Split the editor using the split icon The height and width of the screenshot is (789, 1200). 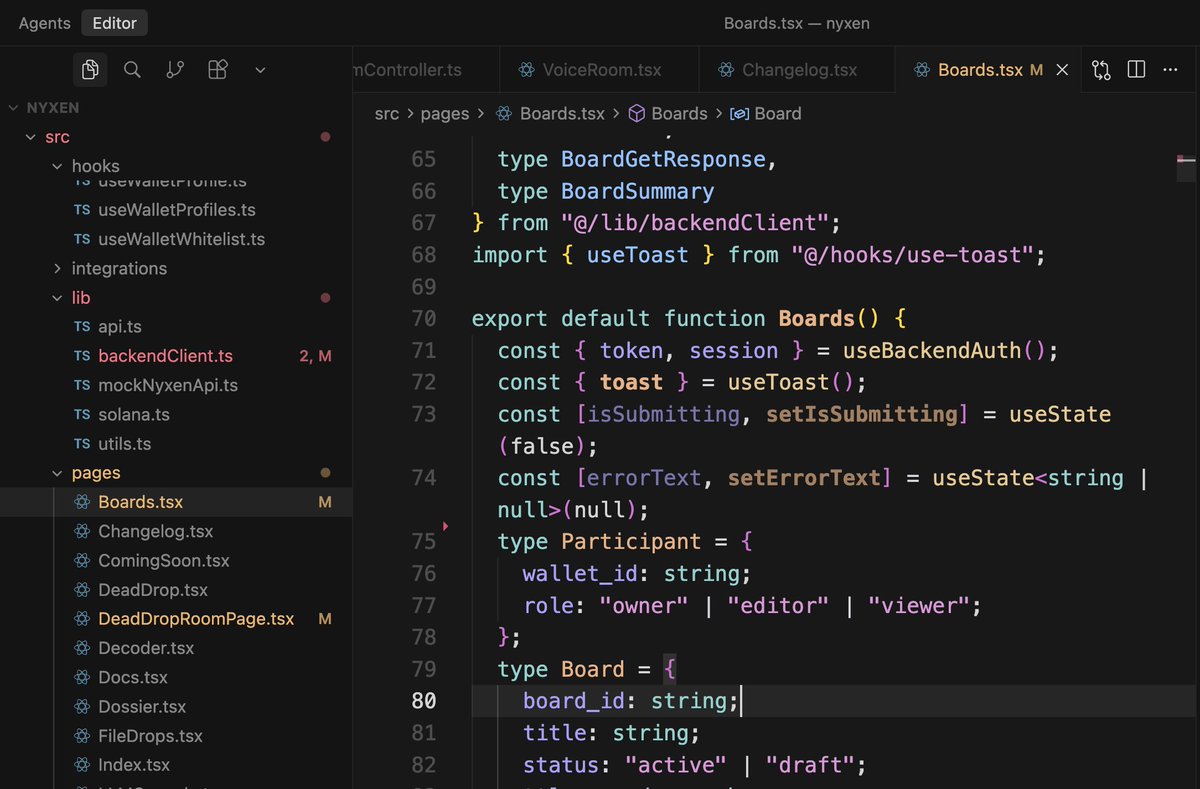(x=1136, y=69)
